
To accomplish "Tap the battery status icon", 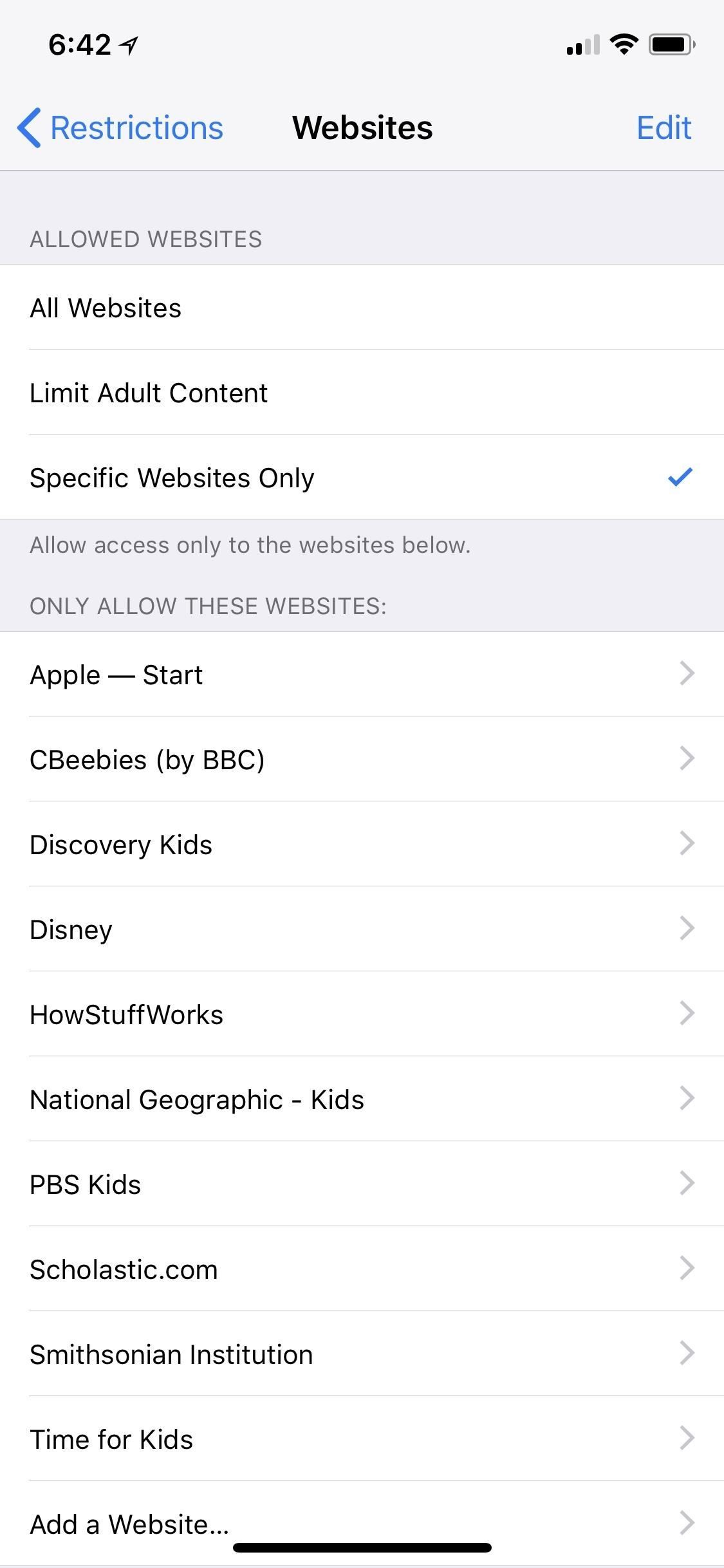I will click(x=671, y=44).
